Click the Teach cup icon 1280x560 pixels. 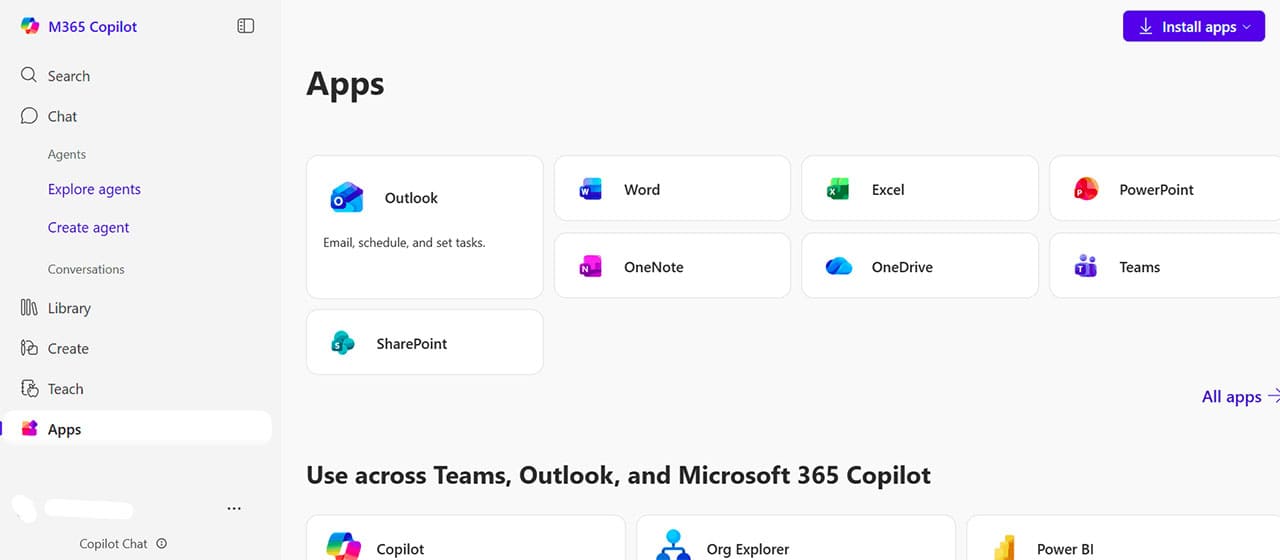[x=29, y=388]
